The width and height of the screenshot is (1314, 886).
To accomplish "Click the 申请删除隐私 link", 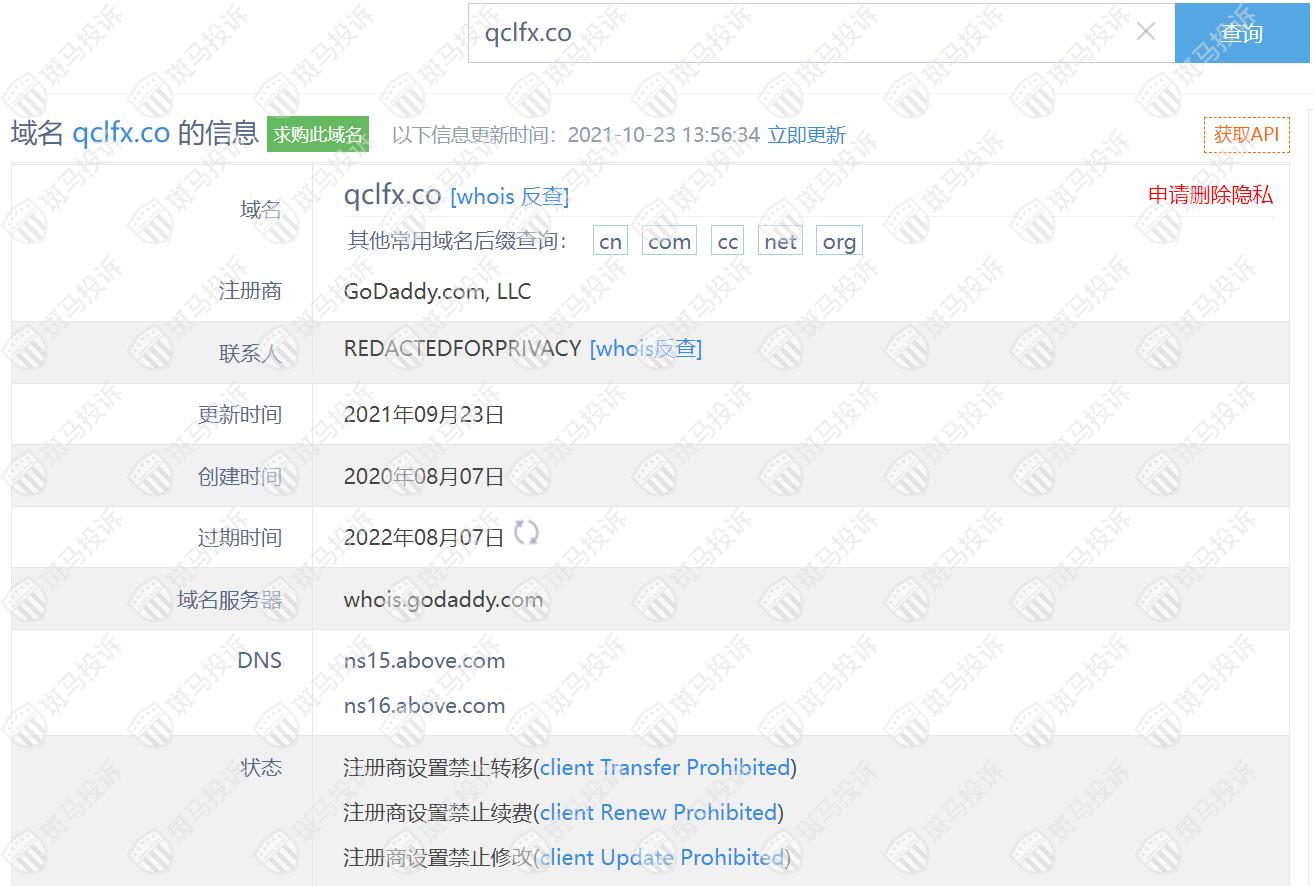I will point(1210,195).
